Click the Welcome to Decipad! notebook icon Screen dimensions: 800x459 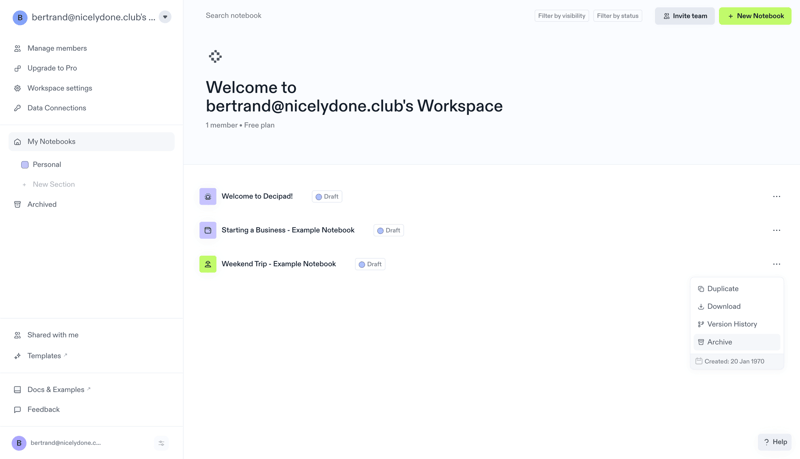coord(208,197)
